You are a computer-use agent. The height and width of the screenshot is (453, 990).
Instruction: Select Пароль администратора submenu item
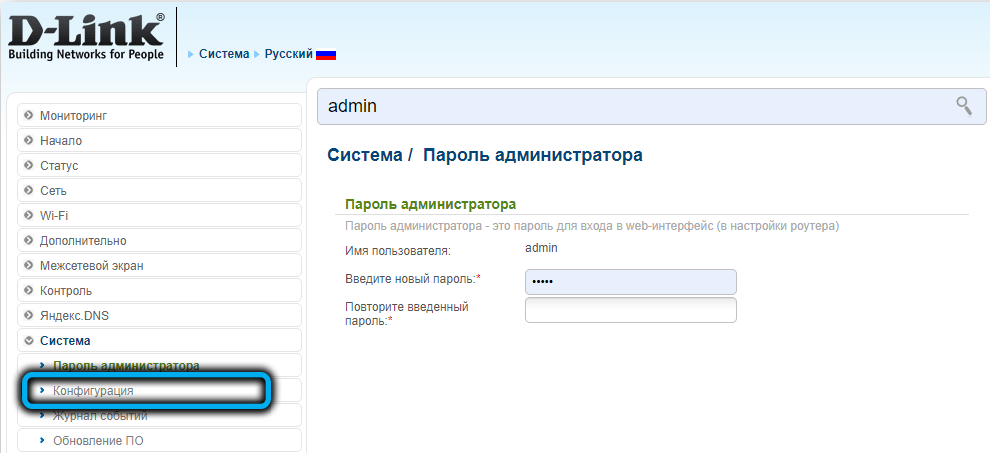[x=126, y=366]
